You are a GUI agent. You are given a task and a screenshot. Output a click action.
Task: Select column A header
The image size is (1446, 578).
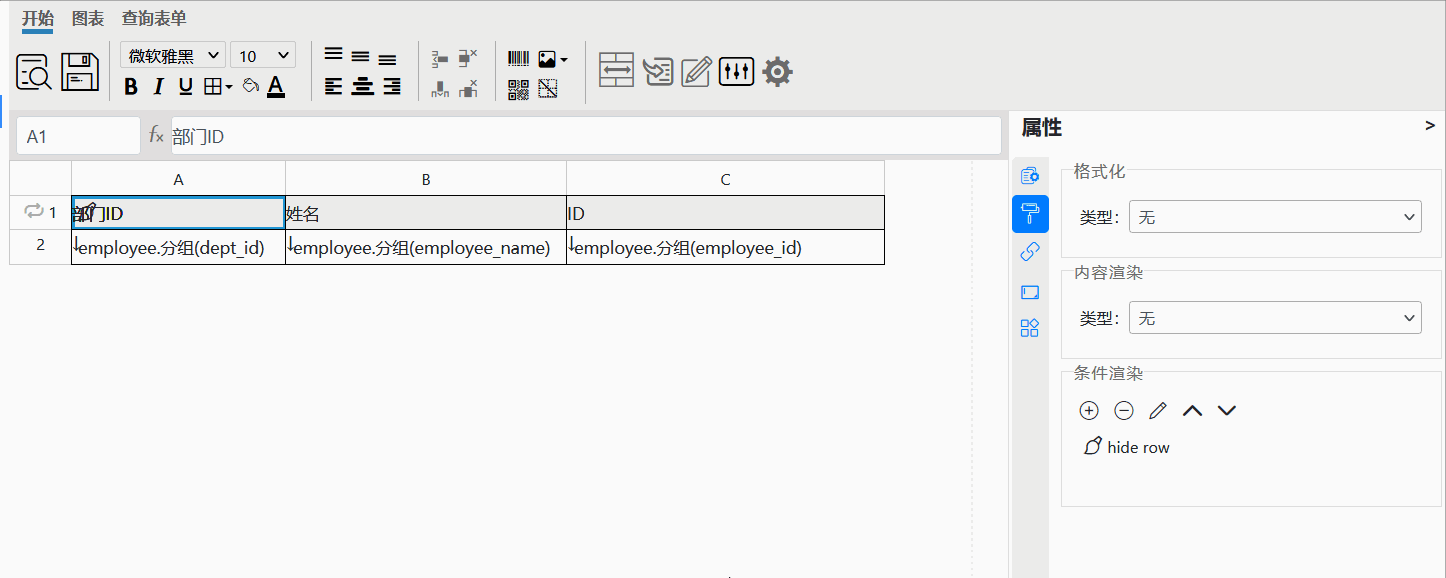pos(178,179)
